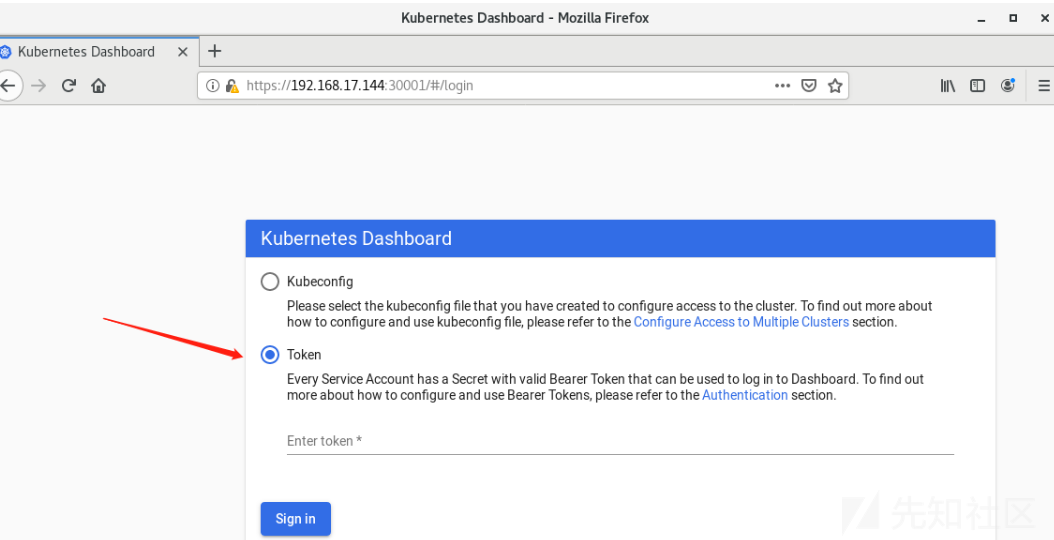Maximize the Firefox window

click(x=1013, y=18)
